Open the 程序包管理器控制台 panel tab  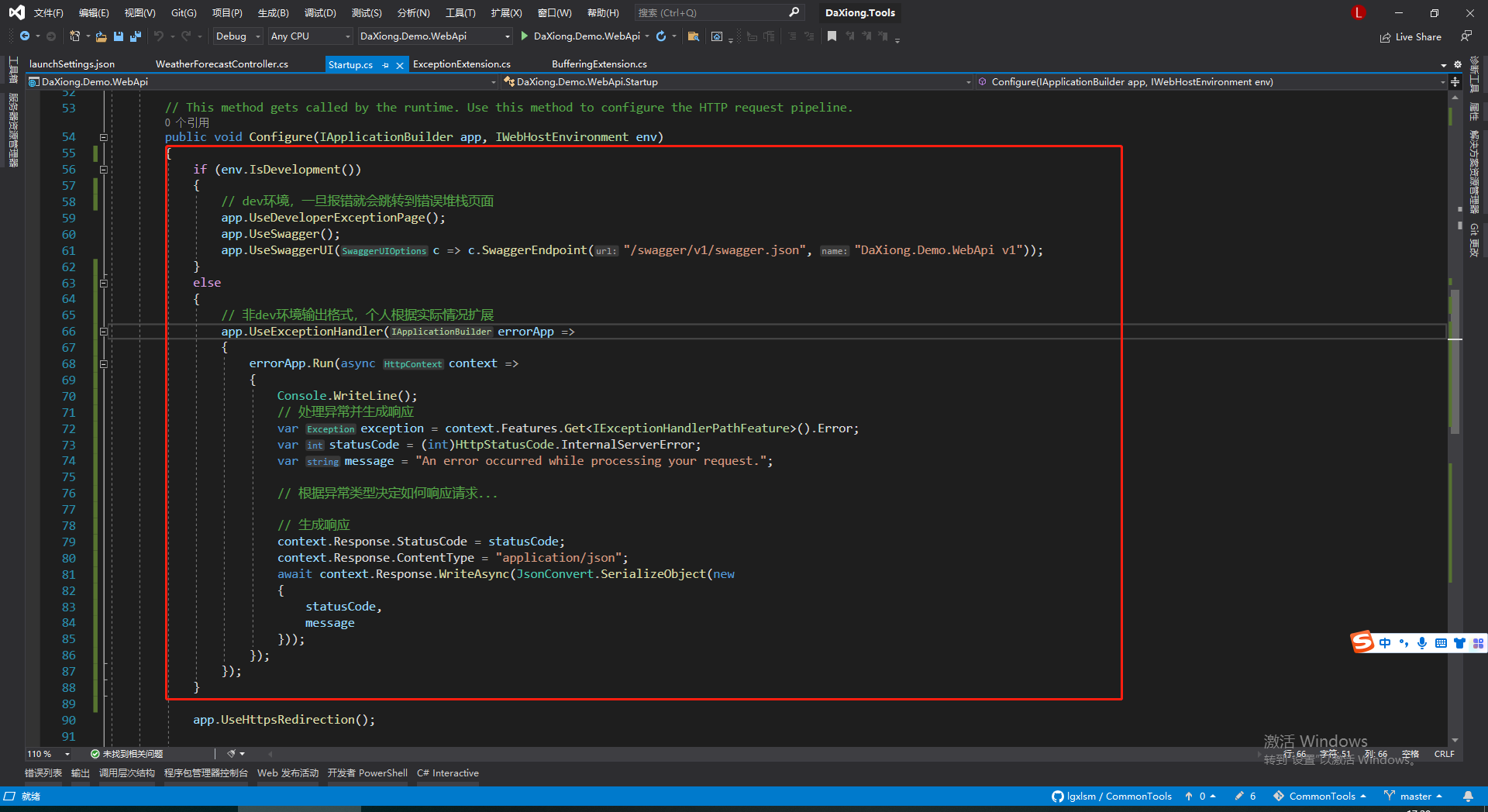[x=206, y=773]
